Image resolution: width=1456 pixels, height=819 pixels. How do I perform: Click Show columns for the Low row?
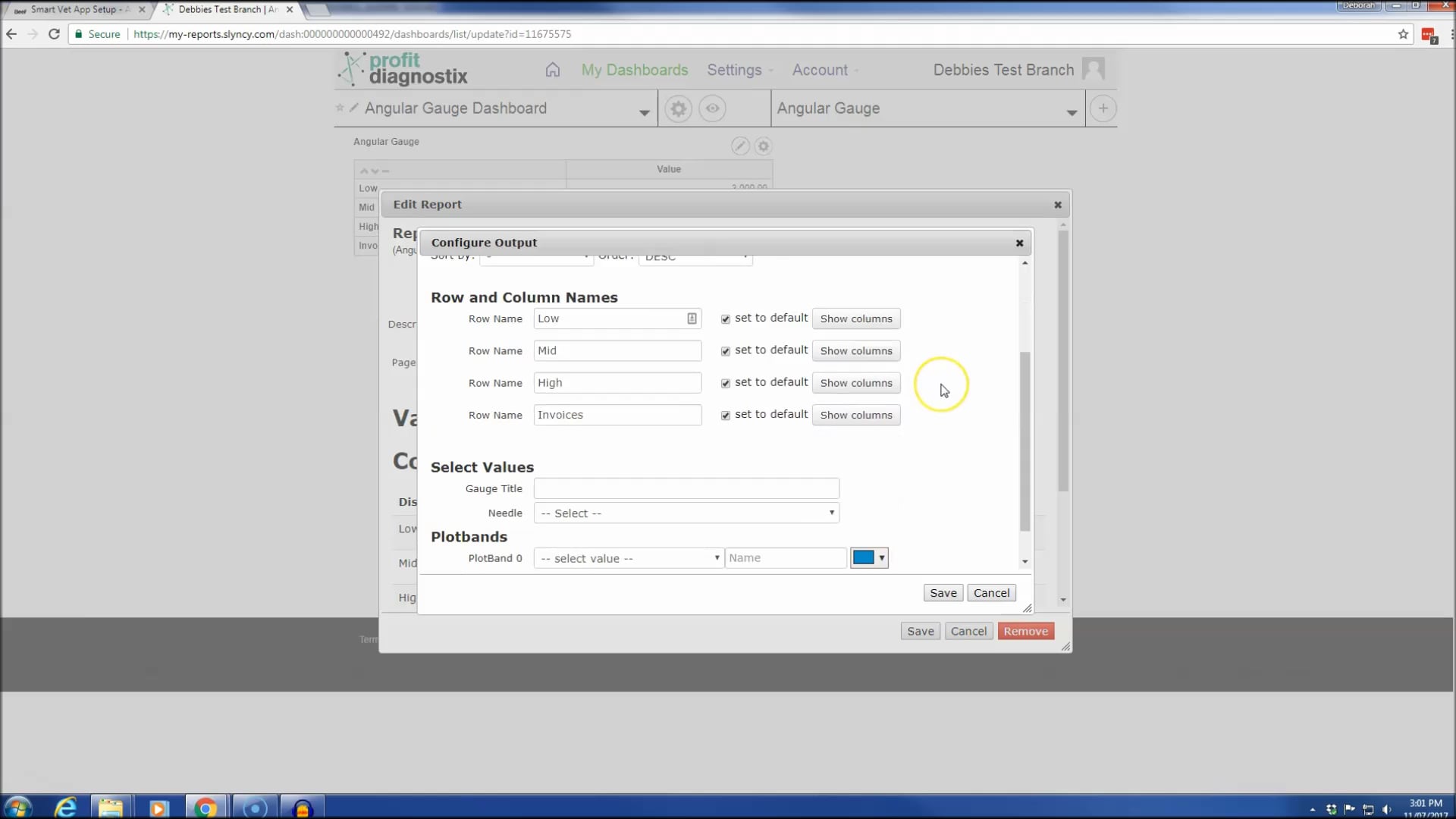(855, 319)
